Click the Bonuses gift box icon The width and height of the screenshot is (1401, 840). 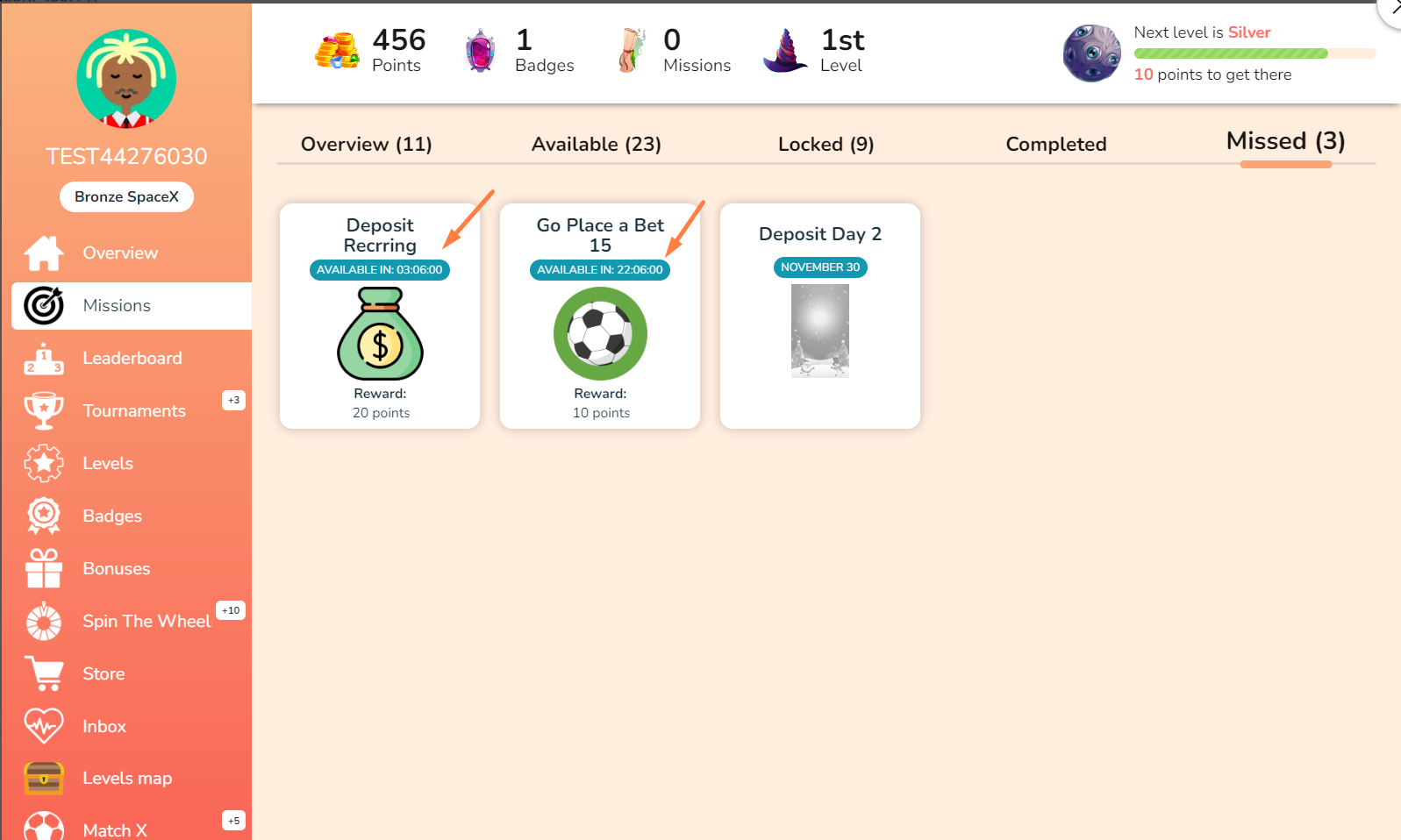pos(43,568)
